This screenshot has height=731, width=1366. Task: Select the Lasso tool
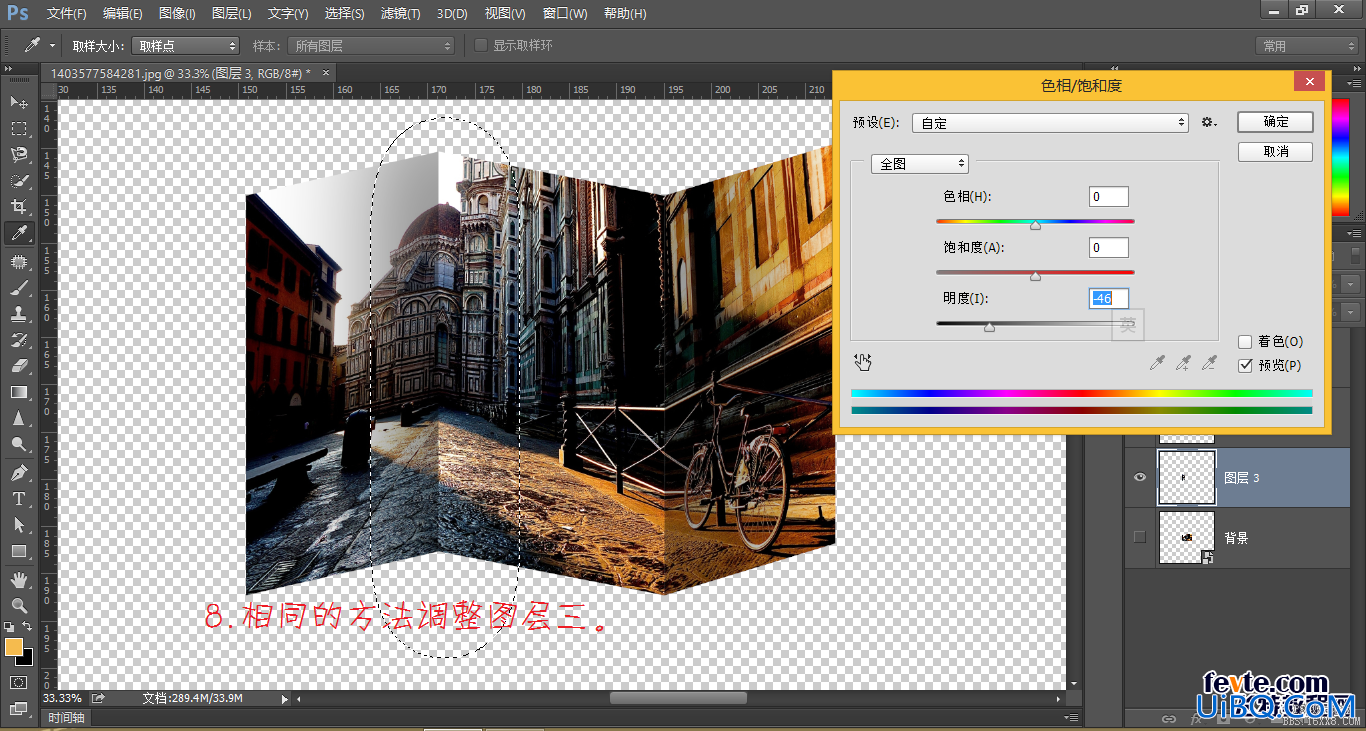click(x=18, y=154)
